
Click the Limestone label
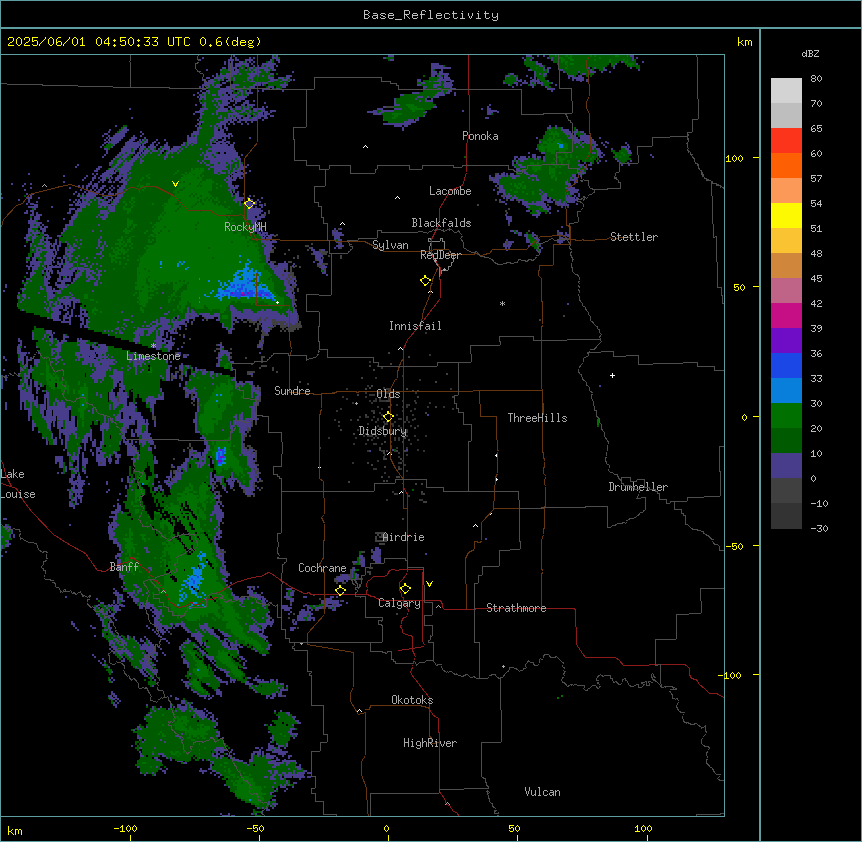pyautogui.click(x=153, y=356)
